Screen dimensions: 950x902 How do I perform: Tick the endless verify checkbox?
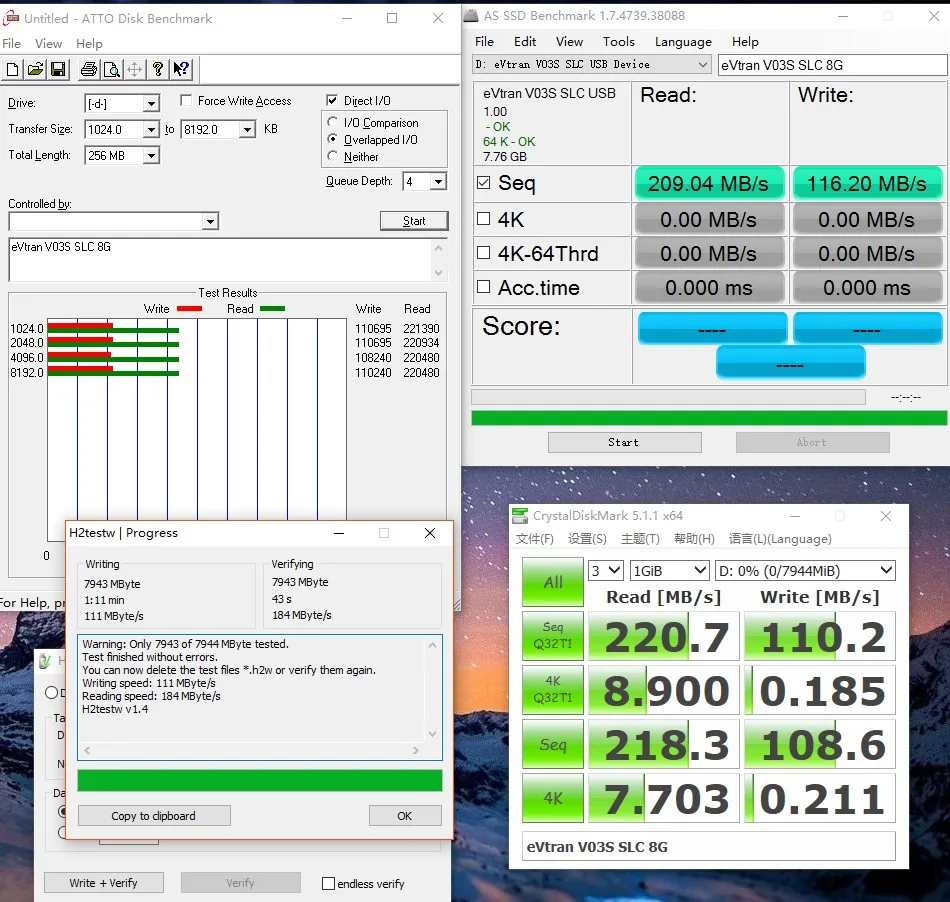pyautogui.click(x=328, y=883)
